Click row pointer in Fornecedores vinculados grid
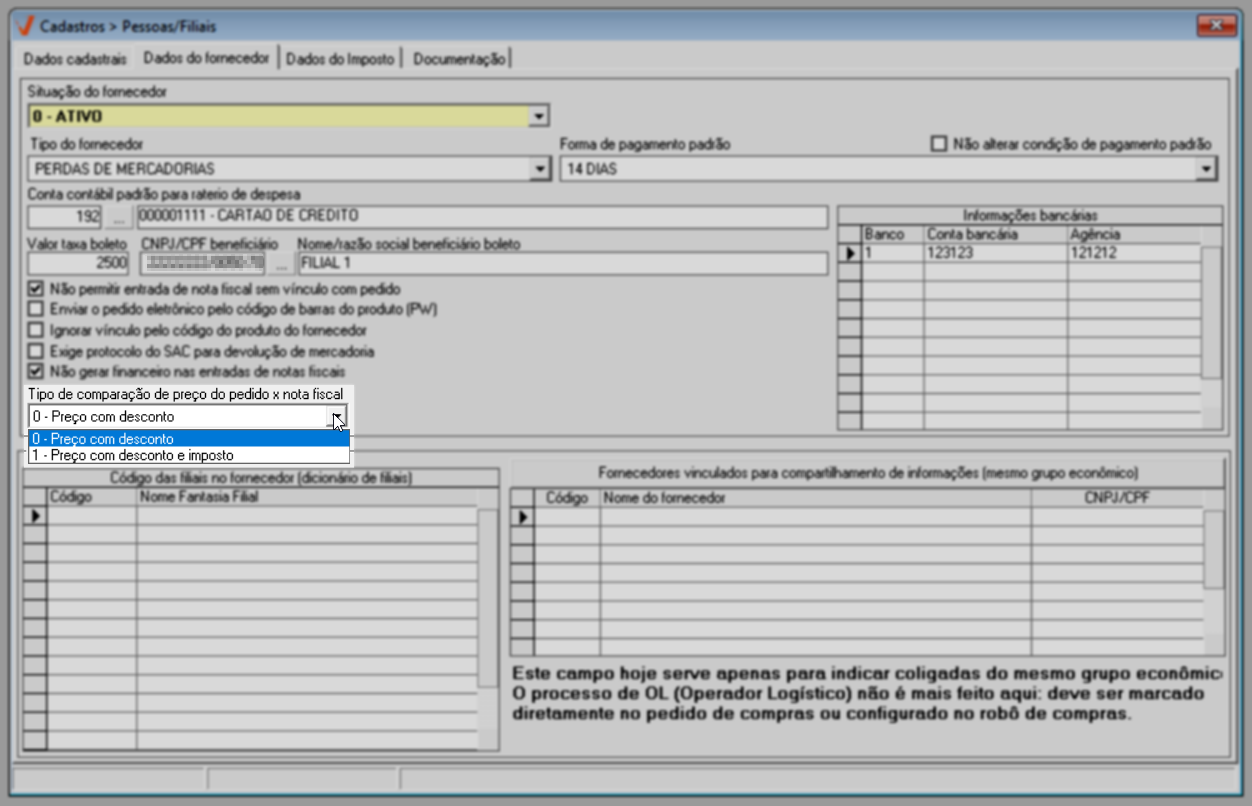1252x806 pixels. click(521, 516)
